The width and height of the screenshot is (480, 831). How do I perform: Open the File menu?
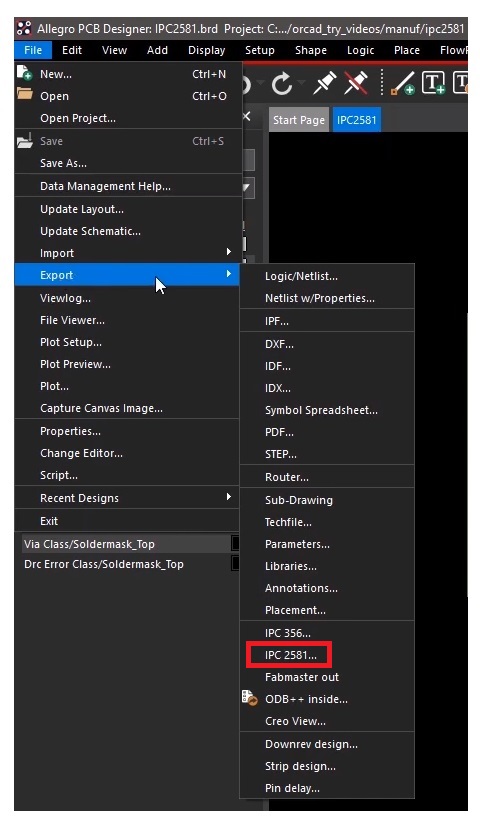(x=33, y=50)
